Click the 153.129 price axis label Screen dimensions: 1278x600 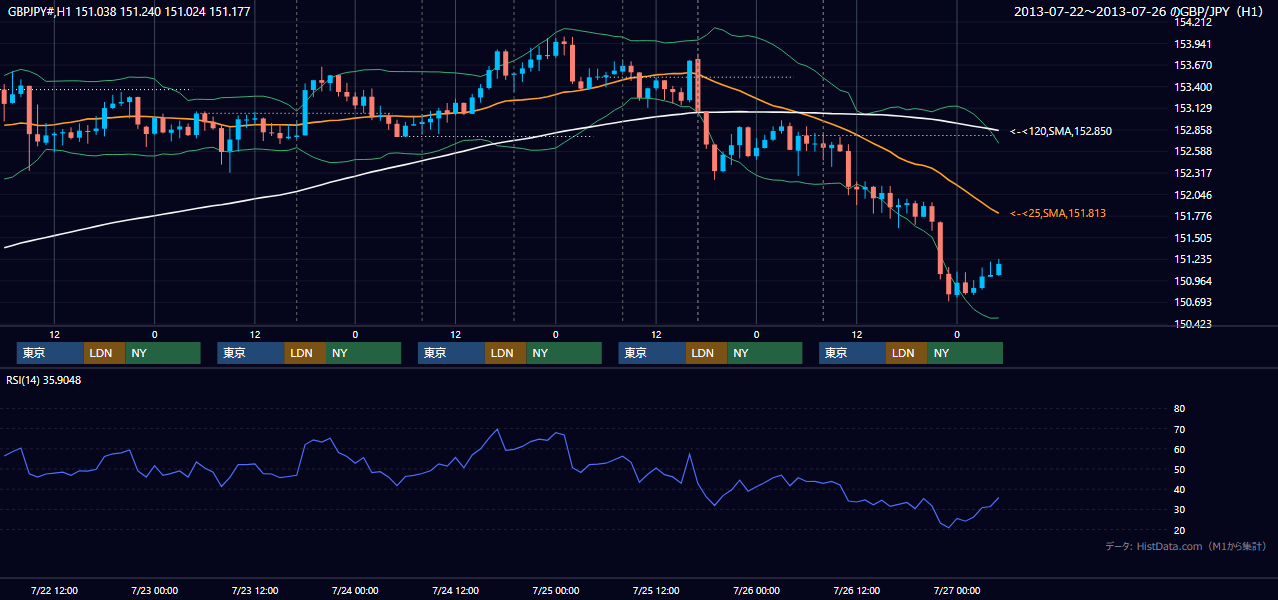click(1193, 109)
